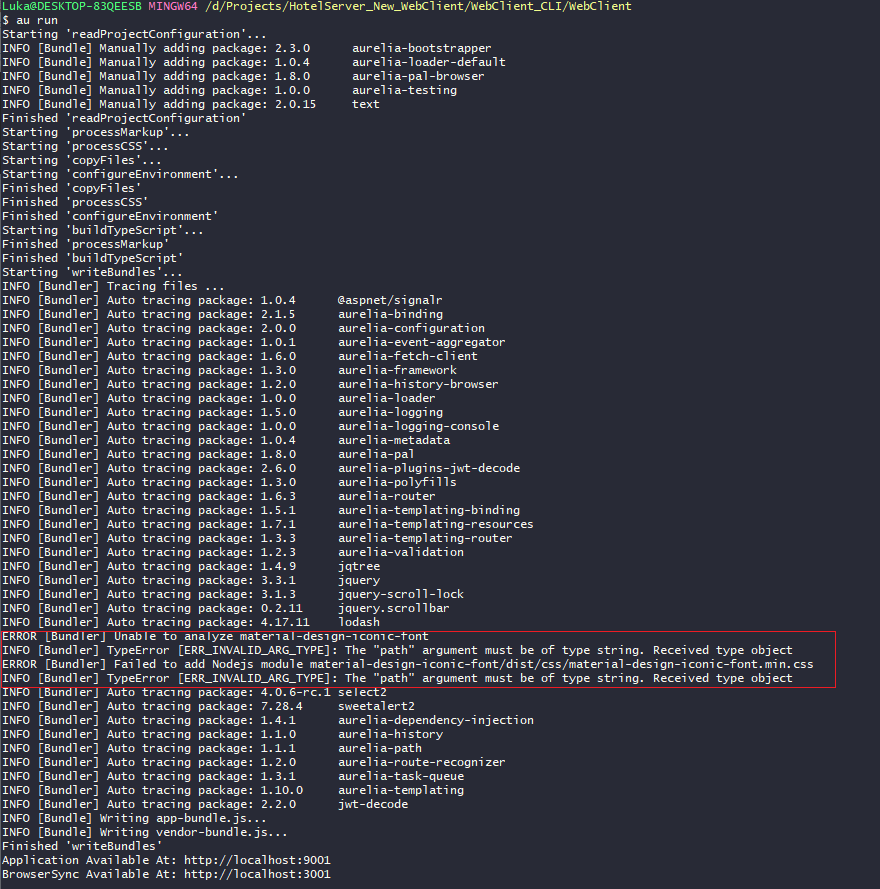
Task: Click the 'Failed to add Nodejs module' error line
Action: (408, 664)
